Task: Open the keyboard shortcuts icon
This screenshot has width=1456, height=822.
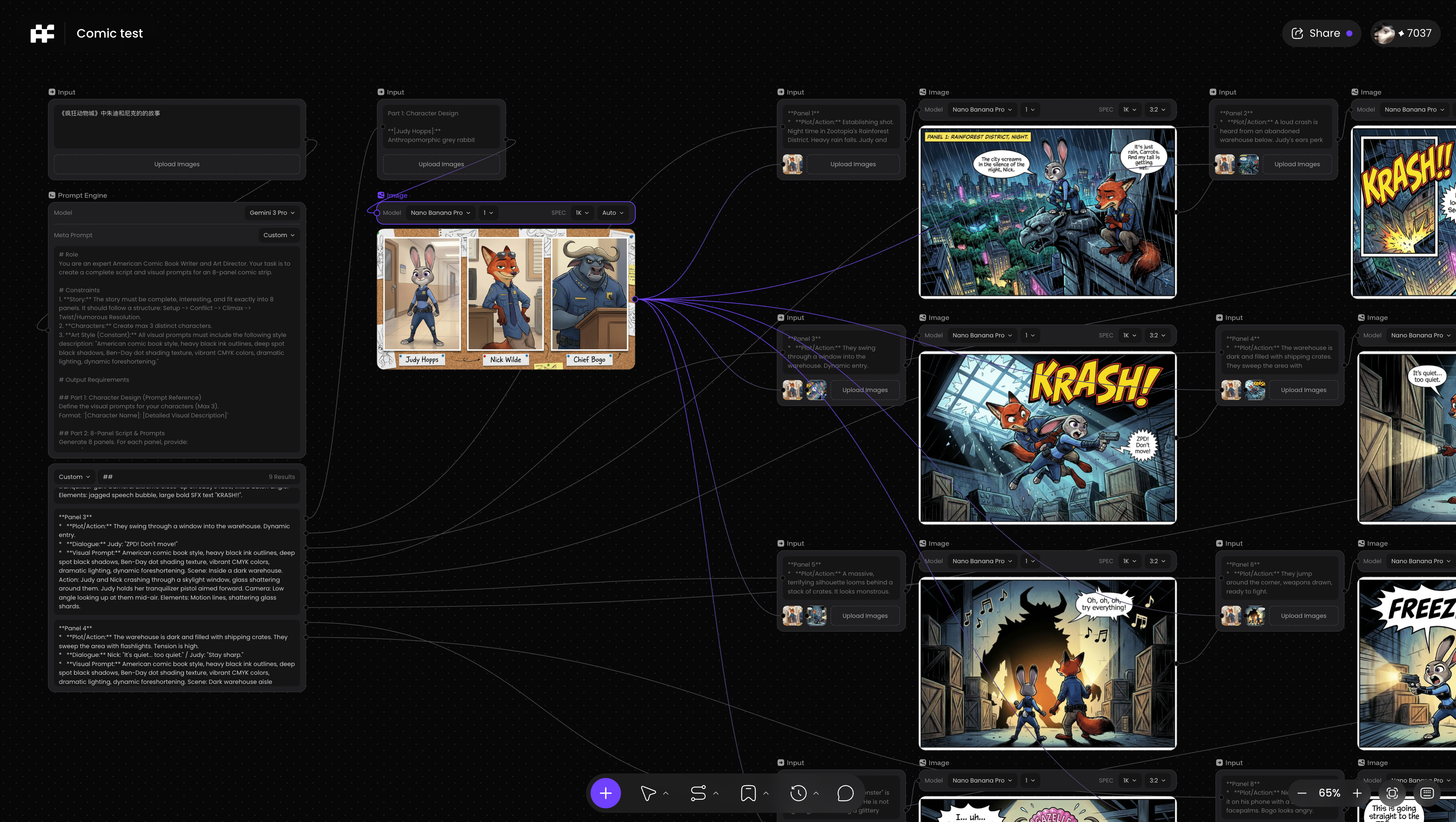Action: 1427,793
